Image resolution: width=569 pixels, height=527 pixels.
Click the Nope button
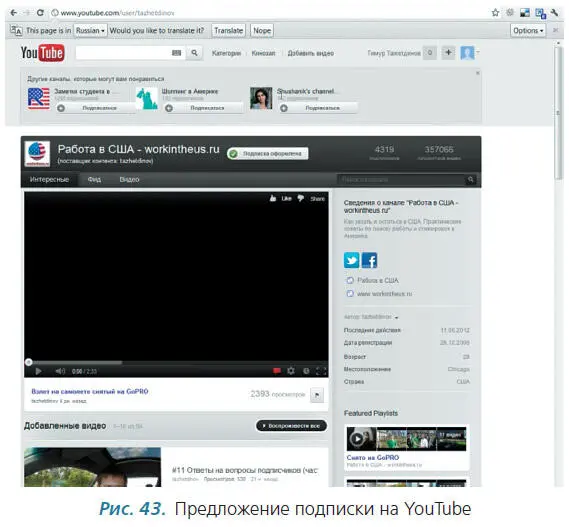pos(262,30)
